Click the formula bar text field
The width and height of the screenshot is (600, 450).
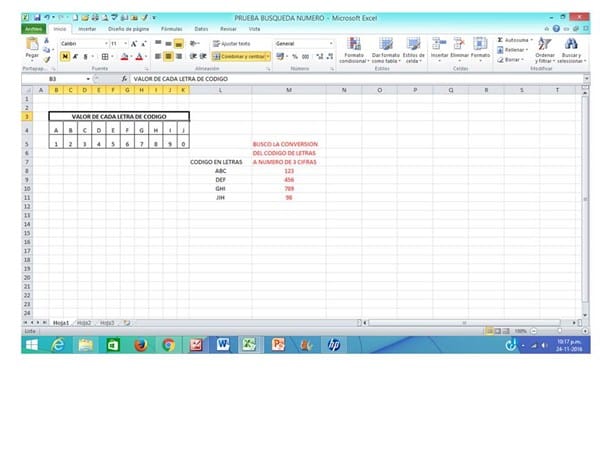click(356, 79)
